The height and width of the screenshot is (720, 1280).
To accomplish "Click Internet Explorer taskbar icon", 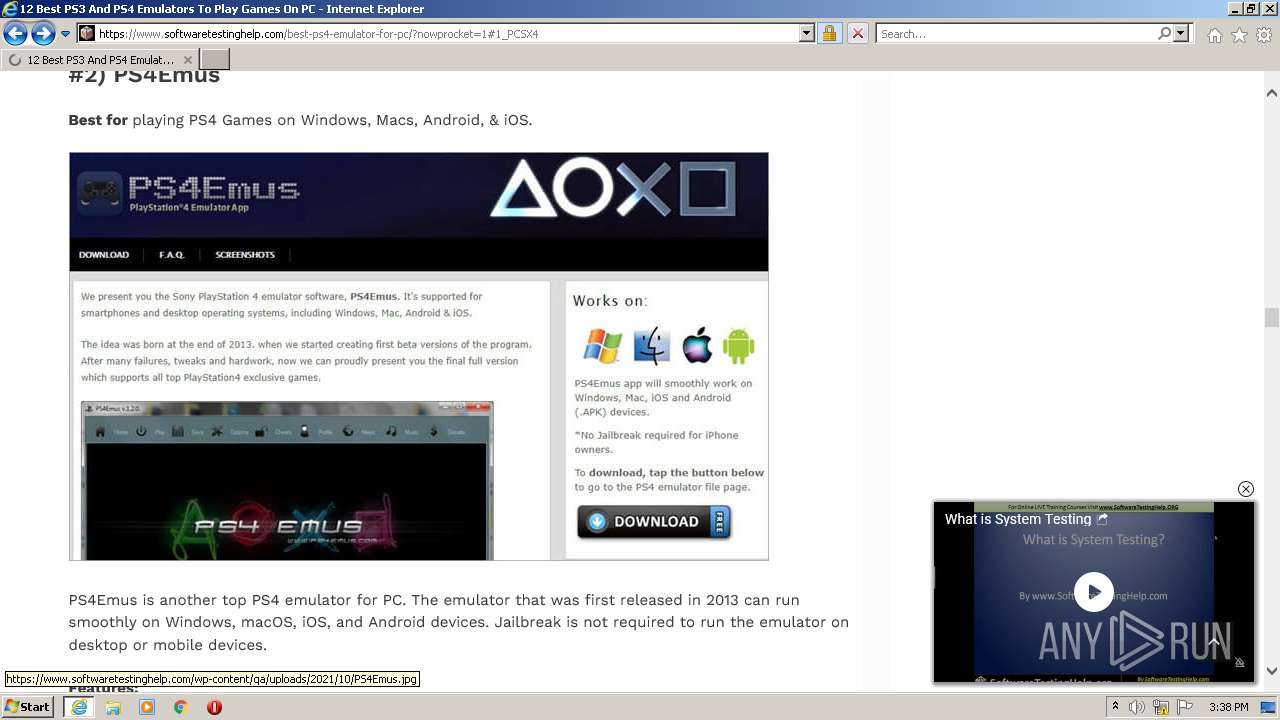I will pyautogui.click(x=79, y=706).
